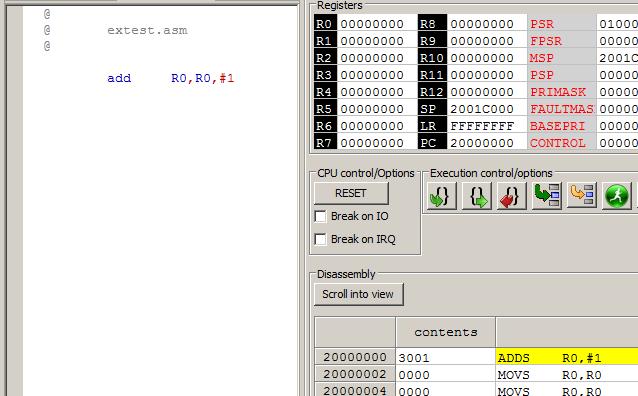638x396 pixels.
Task: Enable the Break on IO checkbox
Action: tap(321, 216)
